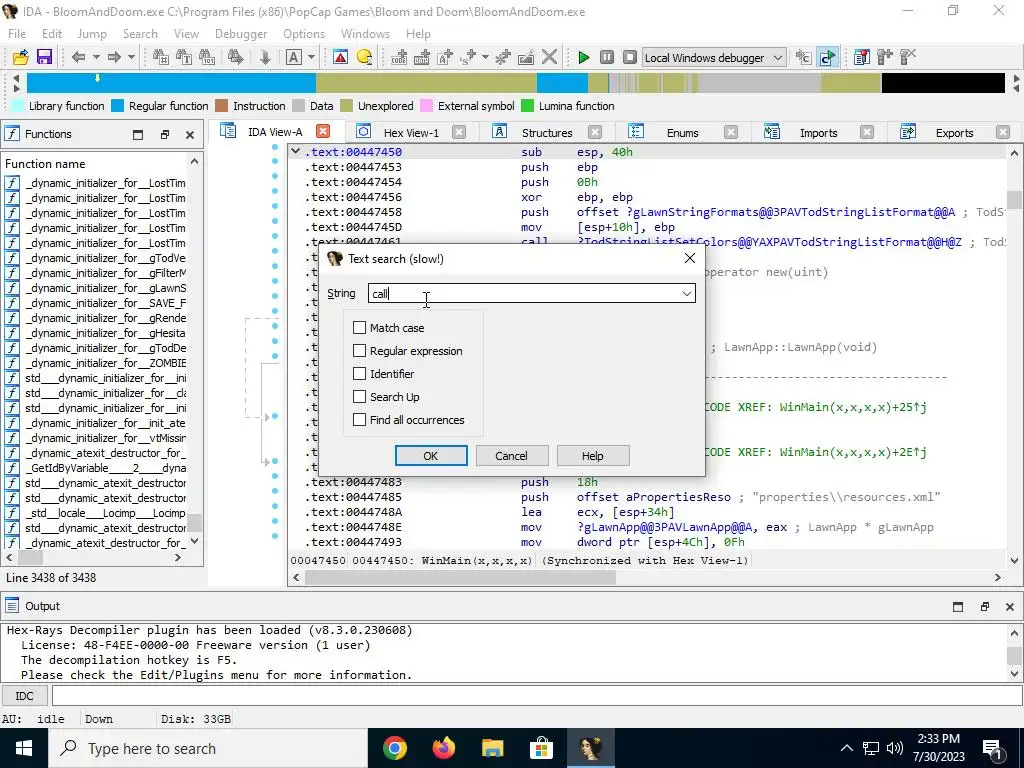Click Cancel in Text search dialog
This screenshot has width=1024, height=768.
511,456
